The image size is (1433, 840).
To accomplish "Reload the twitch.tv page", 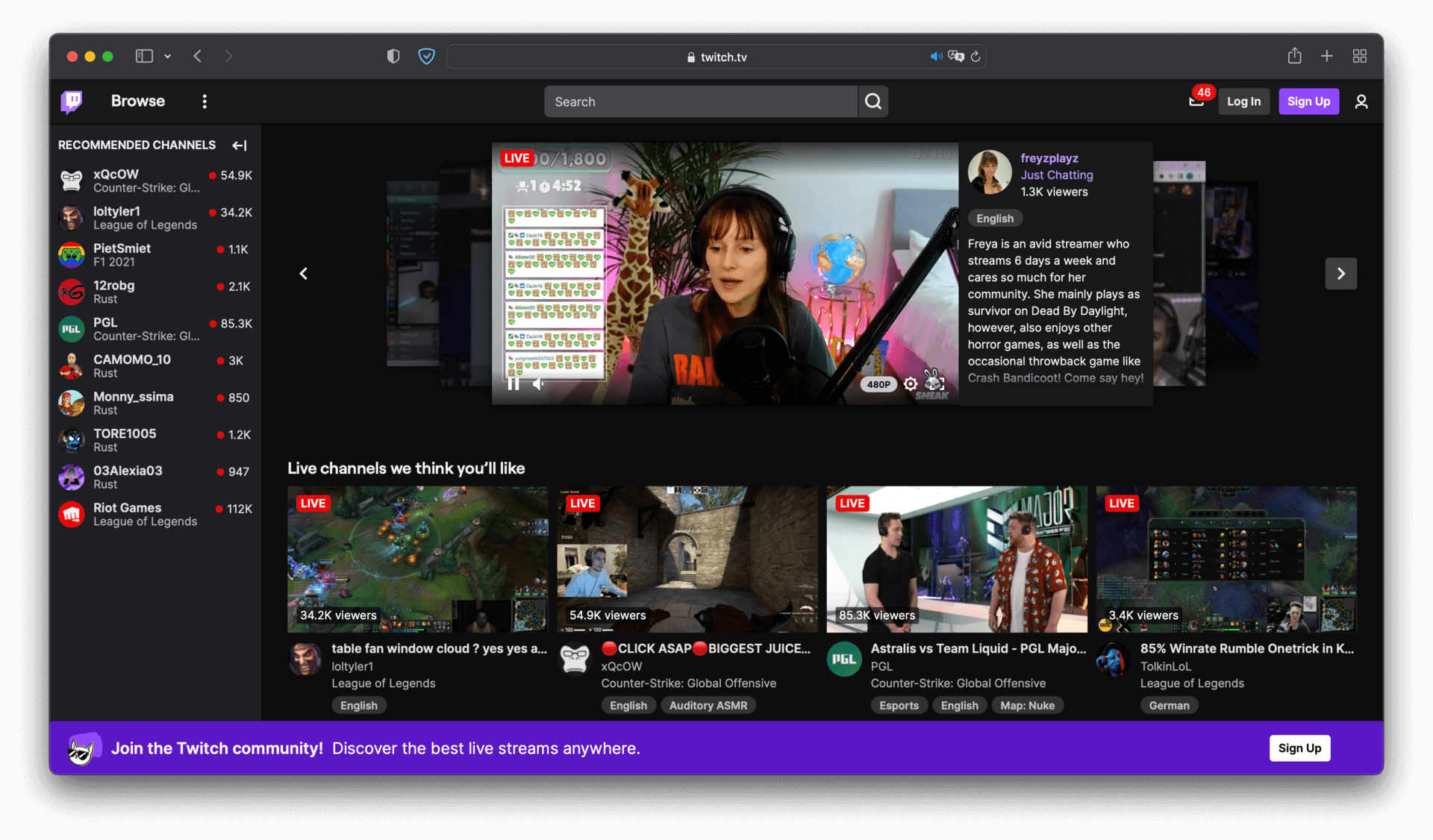I will 975,57.
